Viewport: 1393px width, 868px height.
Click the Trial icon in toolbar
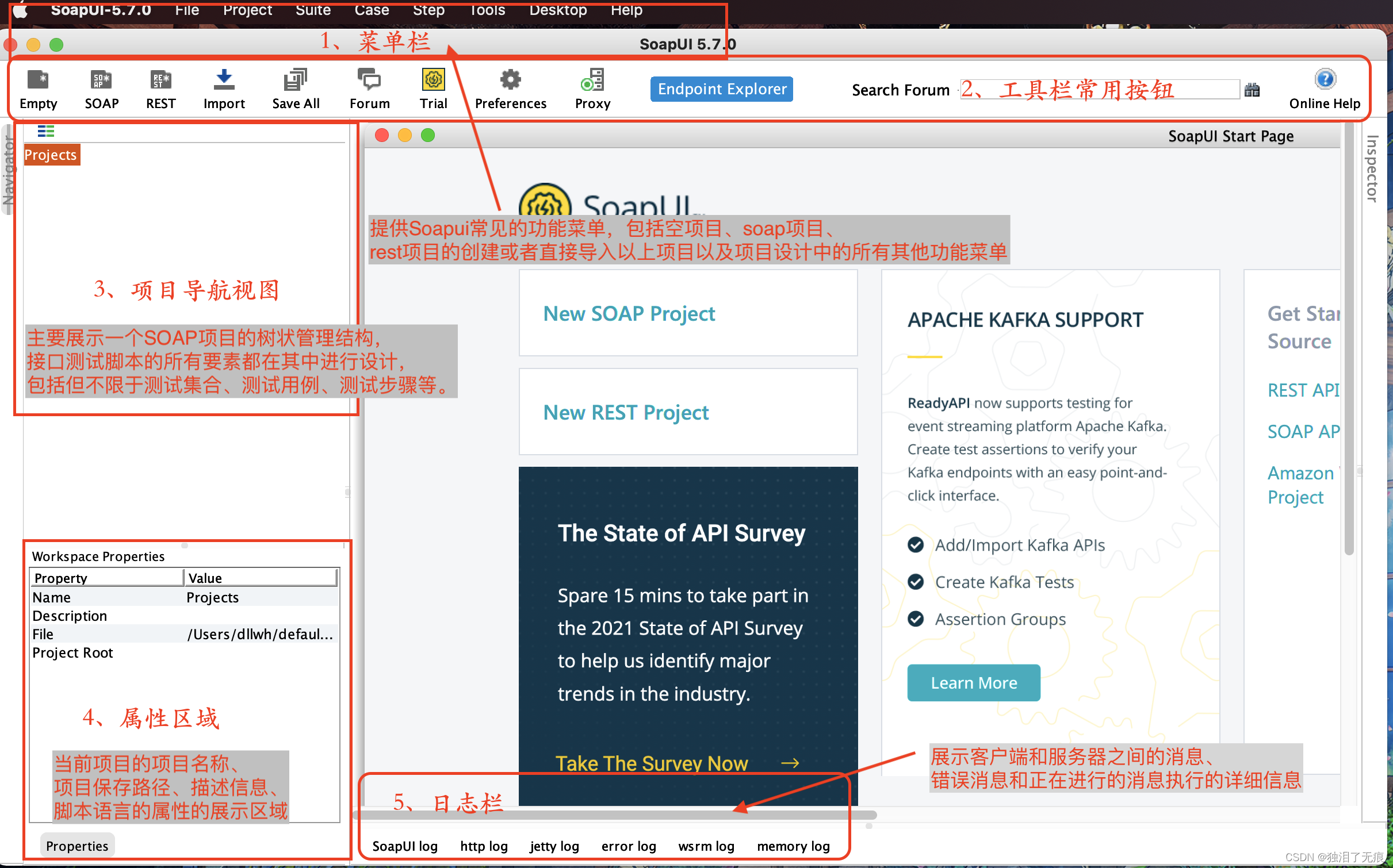click(433, 80)
